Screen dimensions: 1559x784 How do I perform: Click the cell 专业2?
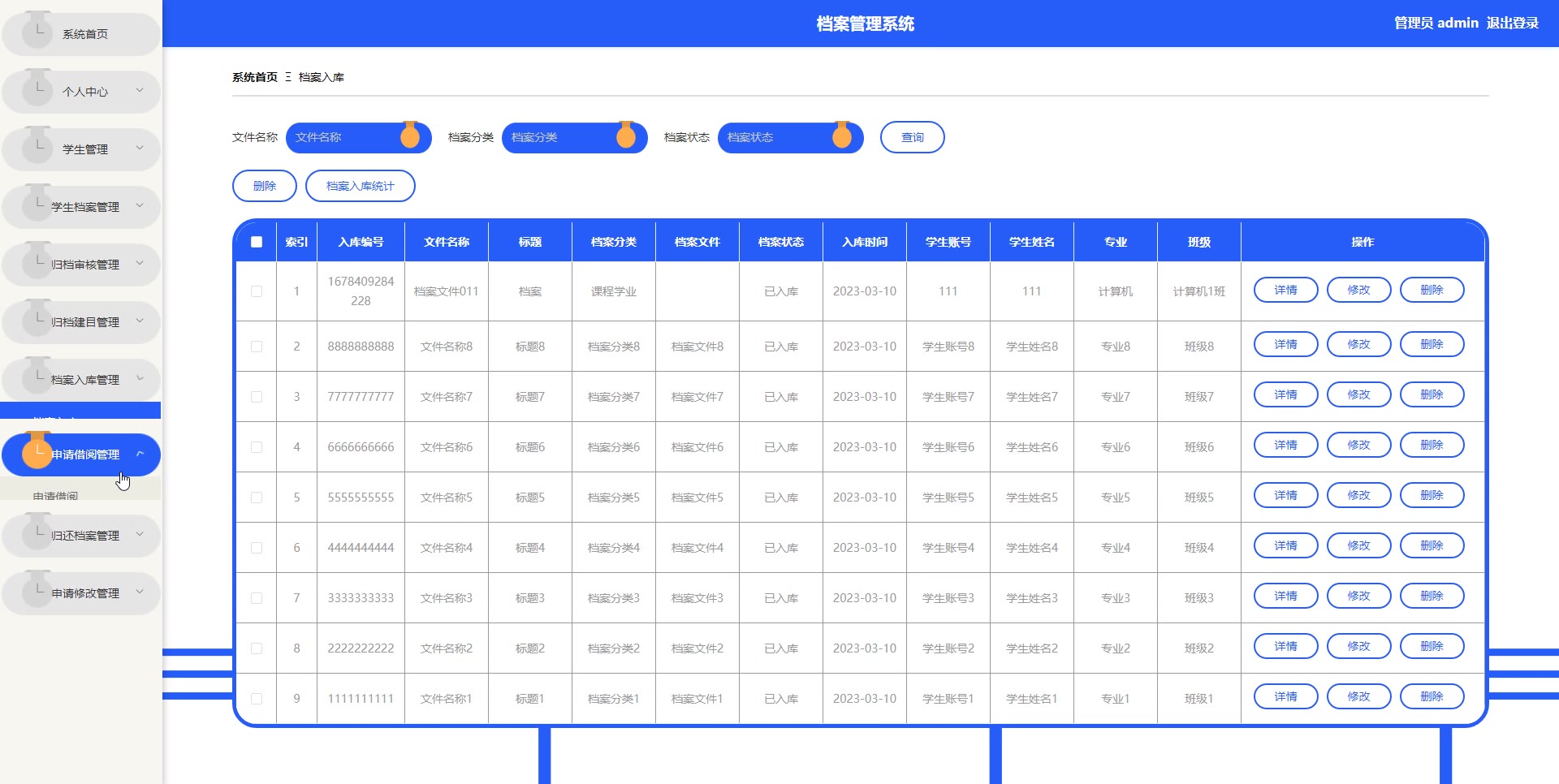pos(1116,648)
